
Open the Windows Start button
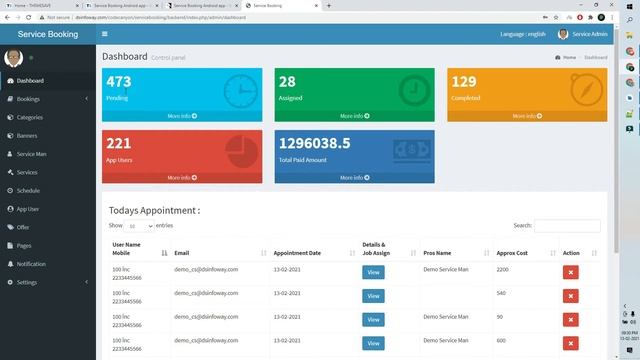tap(630, 6)
